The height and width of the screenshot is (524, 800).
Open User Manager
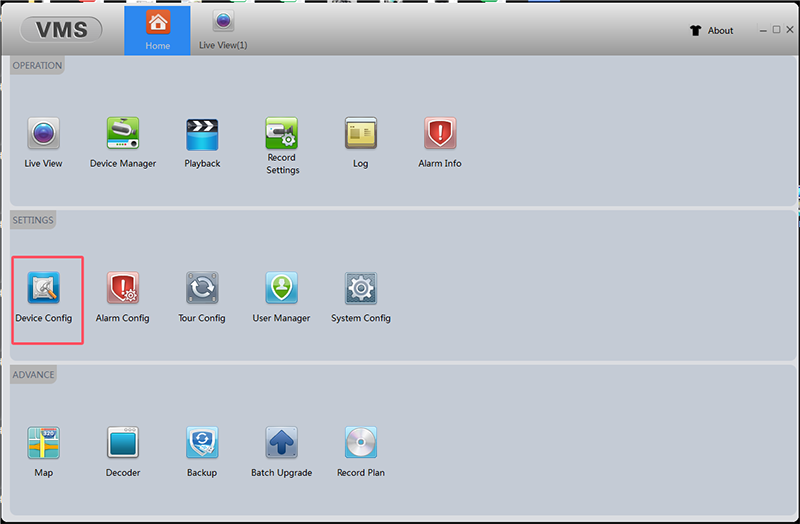(282, 289)
